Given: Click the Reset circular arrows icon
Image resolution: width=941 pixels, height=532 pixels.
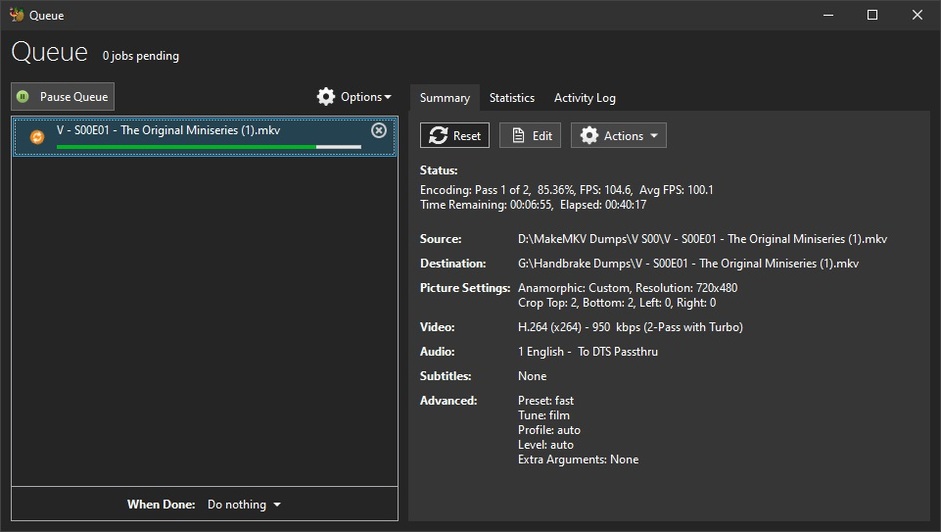Looking at the screenshot, I should pyautogui.click(x=438, y=136).
